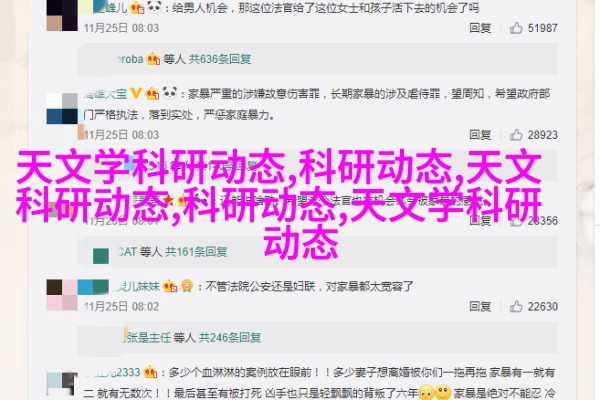Screen dimensions: 600x400
Task: Reply to the comment with 51987 likes
Action: 480,28
